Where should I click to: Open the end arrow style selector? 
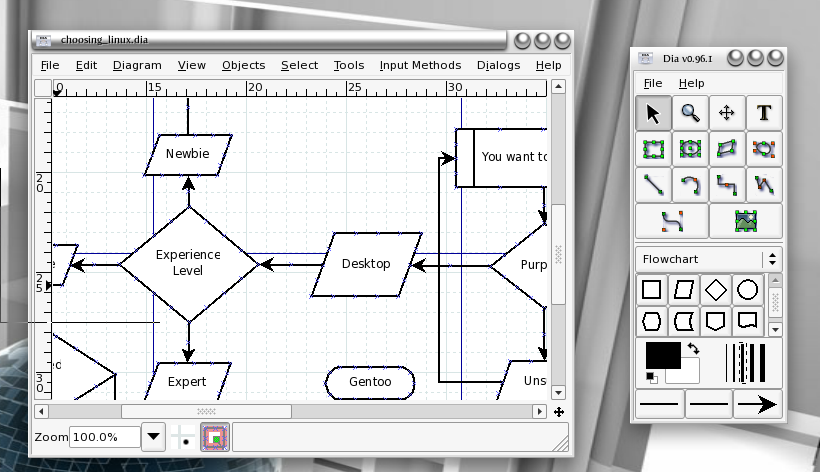757,404
